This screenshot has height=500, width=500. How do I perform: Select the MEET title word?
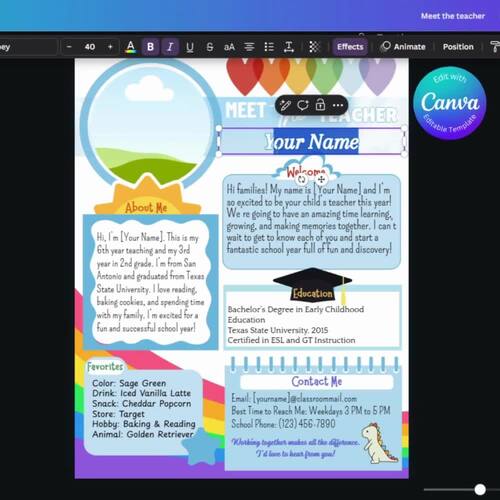(246, 111)
